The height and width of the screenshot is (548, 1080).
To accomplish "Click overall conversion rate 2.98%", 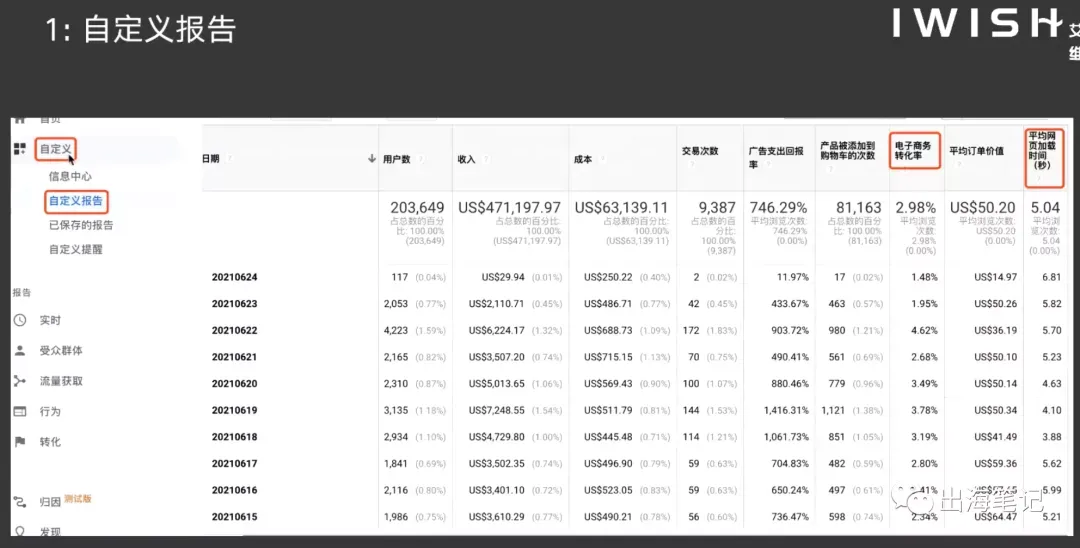I will click(915, 207).
